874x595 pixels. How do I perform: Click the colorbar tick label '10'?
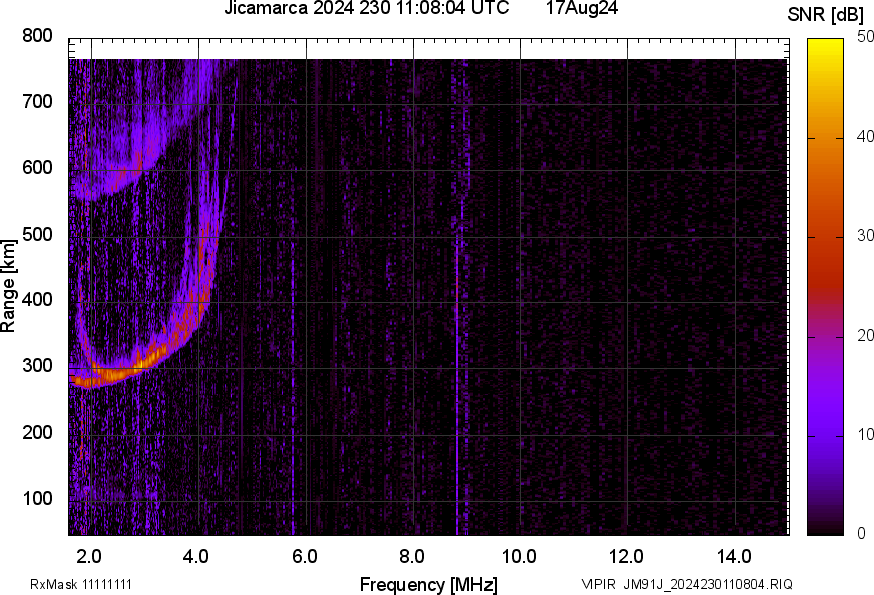click(865, 434)
